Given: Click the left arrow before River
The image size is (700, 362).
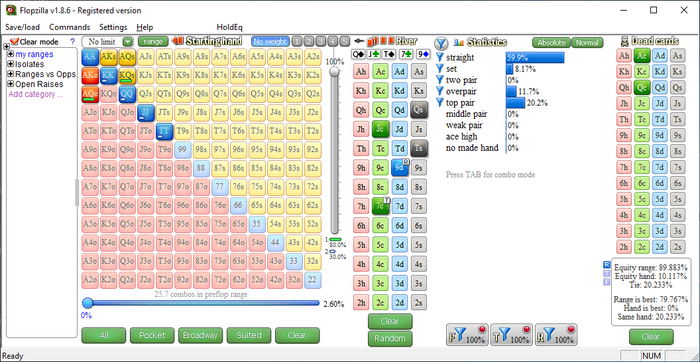Looking at the screenshot, I should 359,42.
